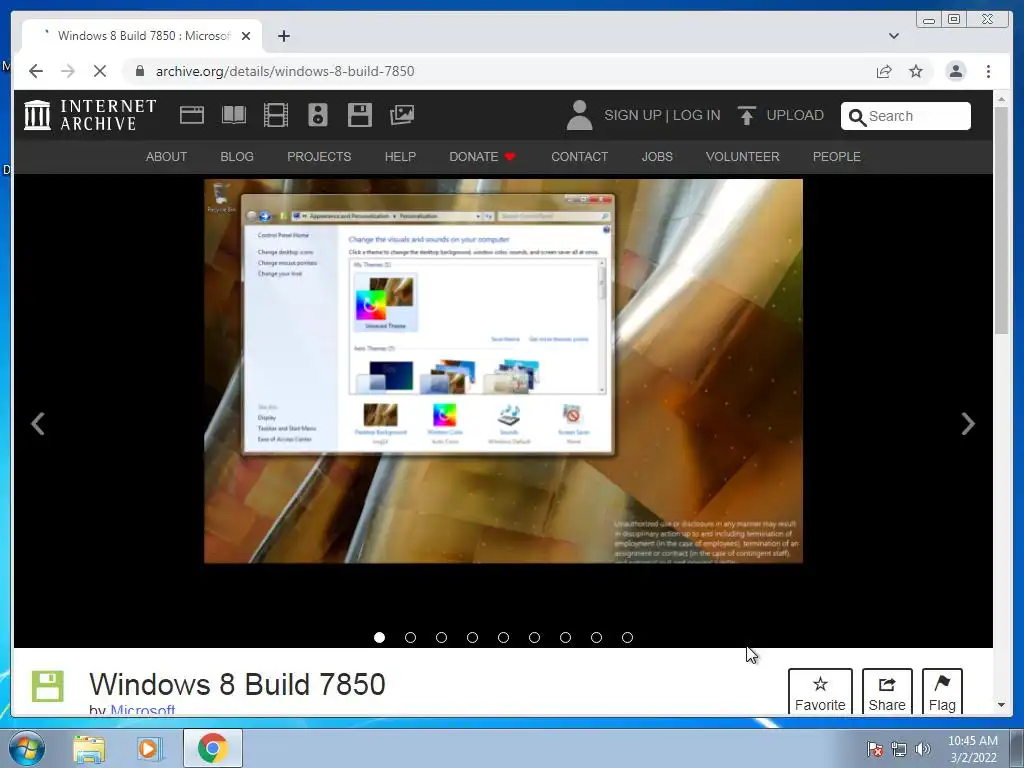This screenshot has height=768, width=1024.
Task: Open DONATE menu item
Action: pos(483,157)
